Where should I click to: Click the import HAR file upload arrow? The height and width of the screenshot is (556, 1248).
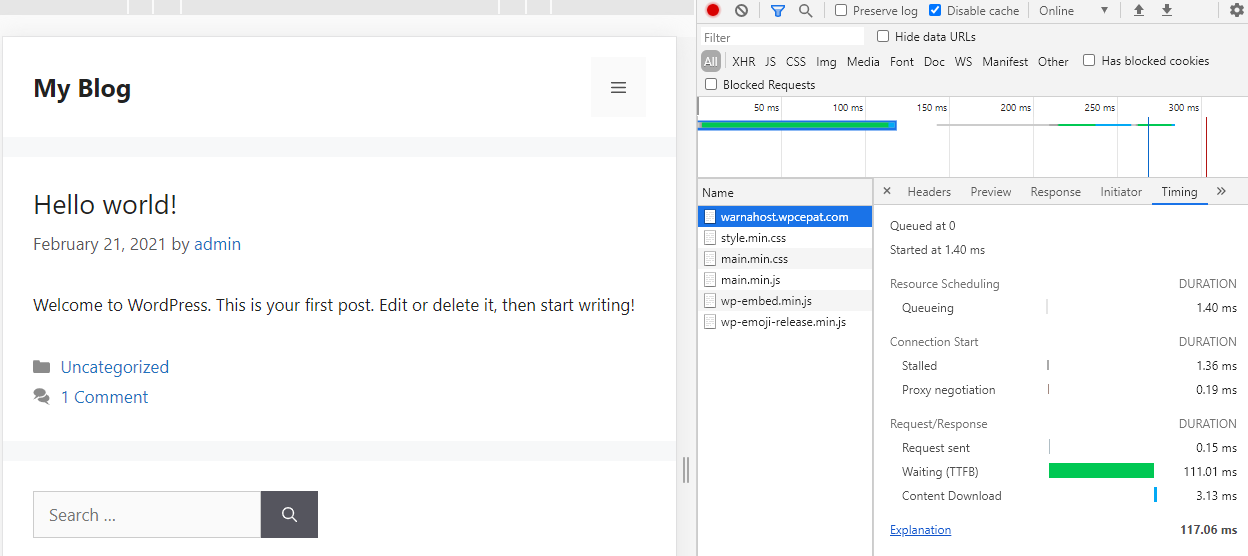1138,11
